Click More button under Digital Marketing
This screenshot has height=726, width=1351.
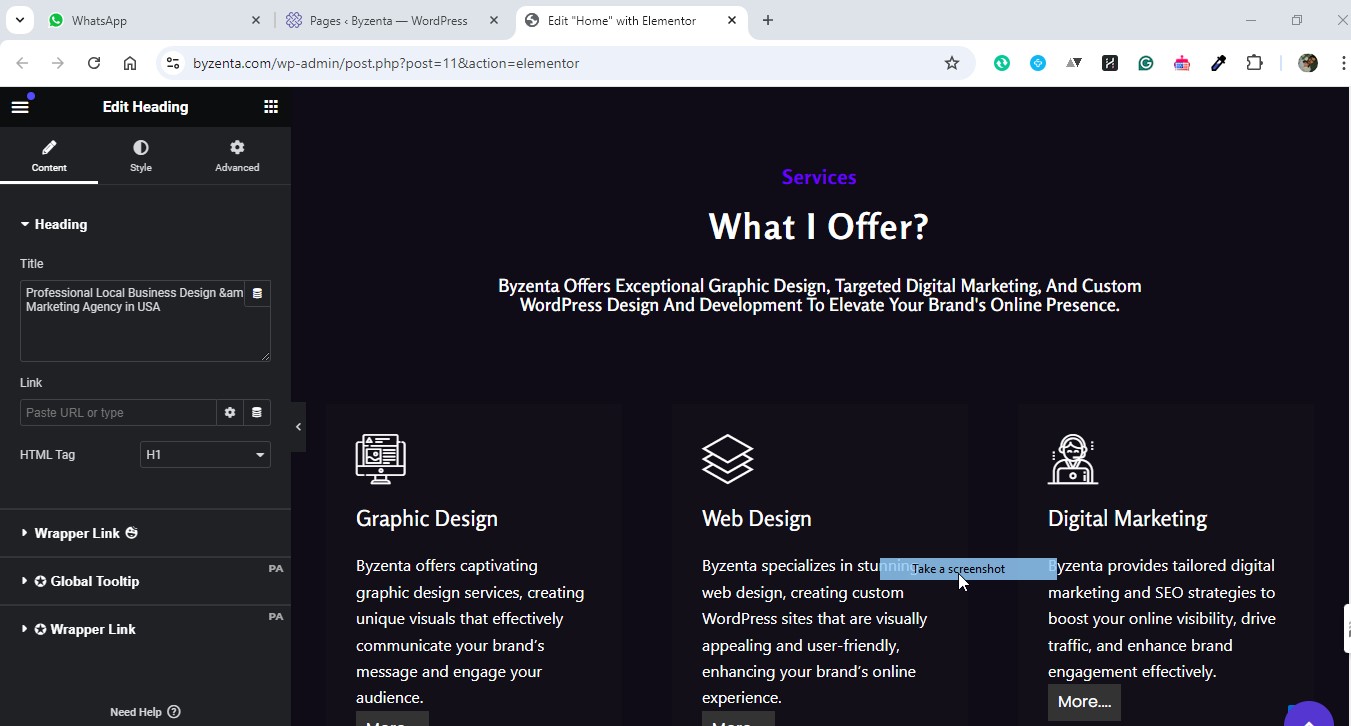(1084, 701)
